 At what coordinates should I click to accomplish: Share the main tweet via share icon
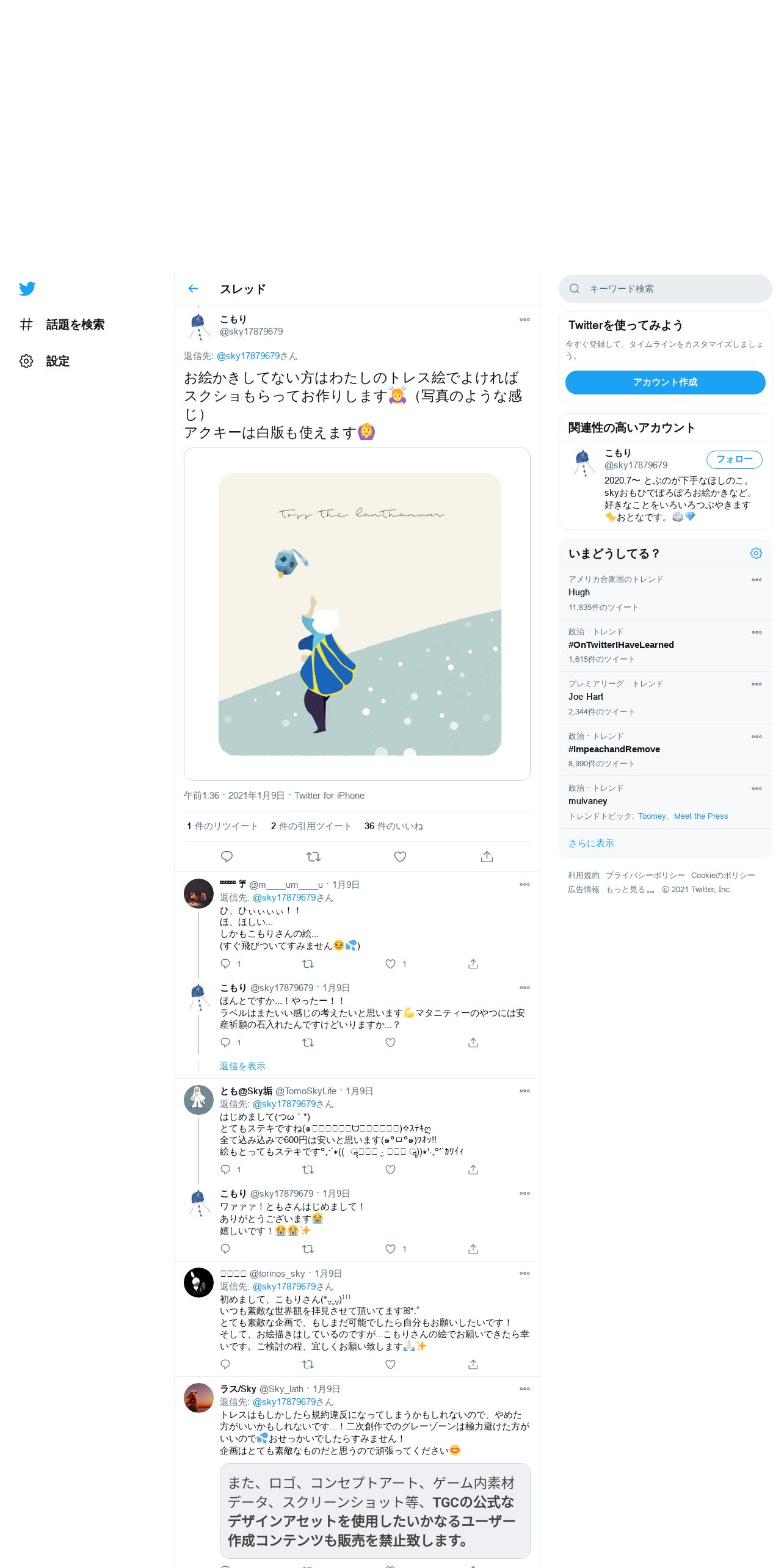pyautogui.click(x=487, y=857)
